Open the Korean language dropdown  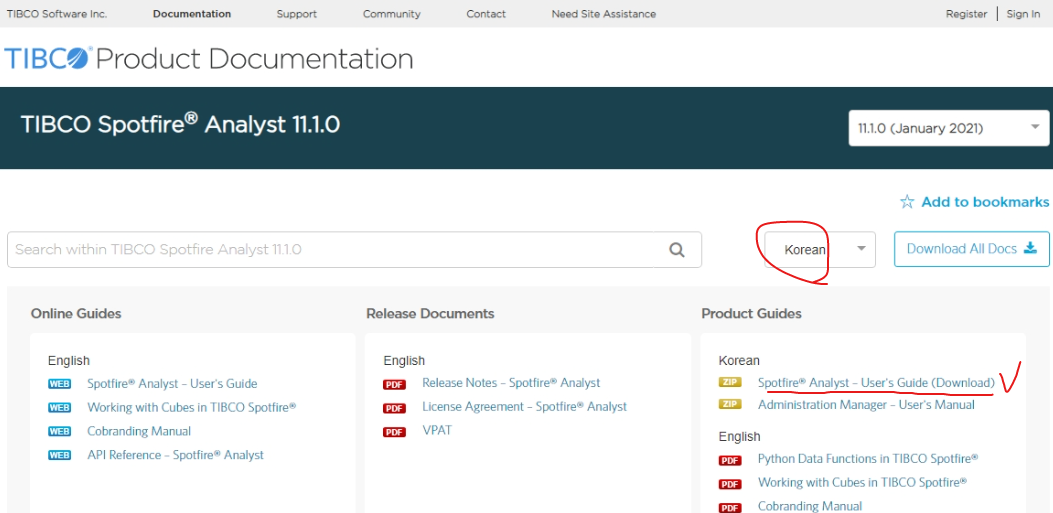coord(820,249)
